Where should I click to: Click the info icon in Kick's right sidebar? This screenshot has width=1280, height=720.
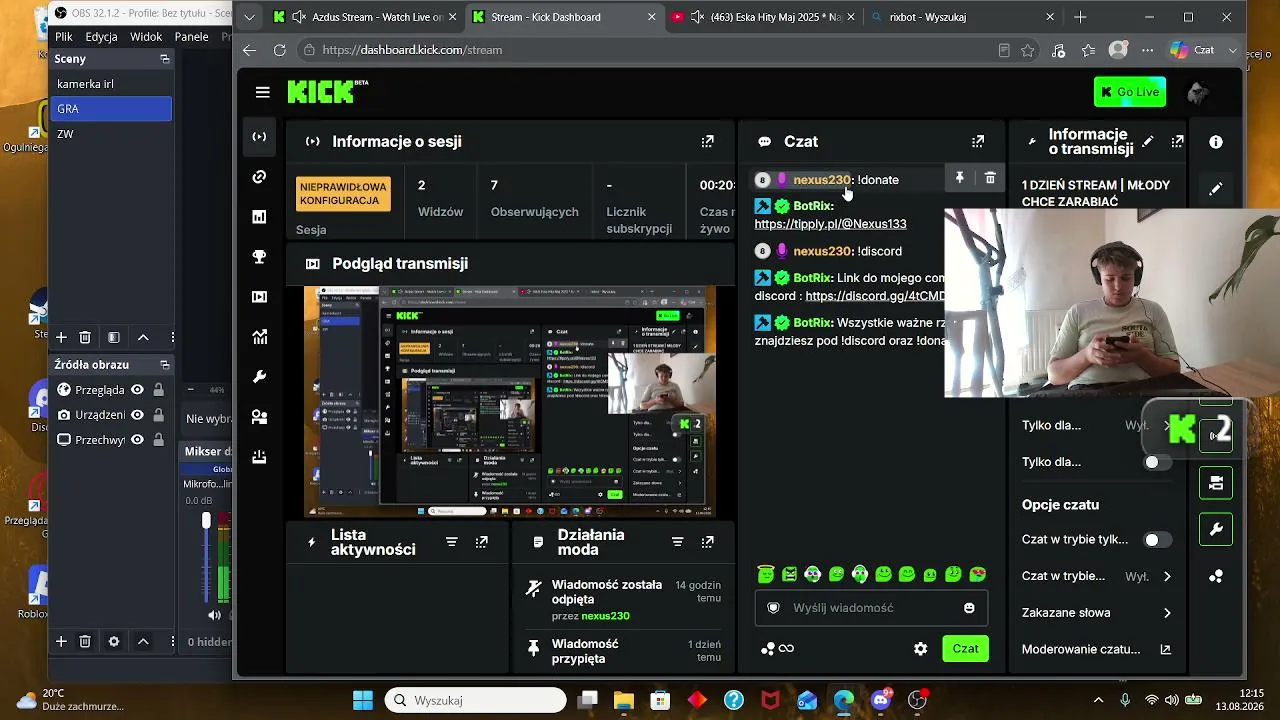click(1216, 142)
